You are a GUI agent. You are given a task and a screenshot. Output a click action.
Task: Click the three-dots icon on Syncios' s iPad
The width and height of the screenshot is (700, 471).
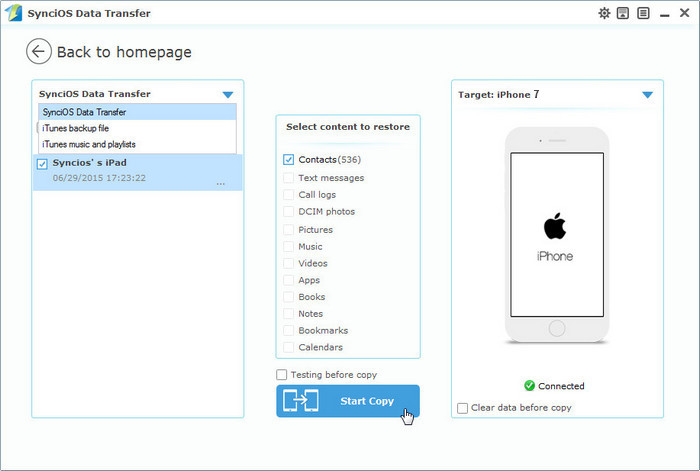(x=221, y=183)
